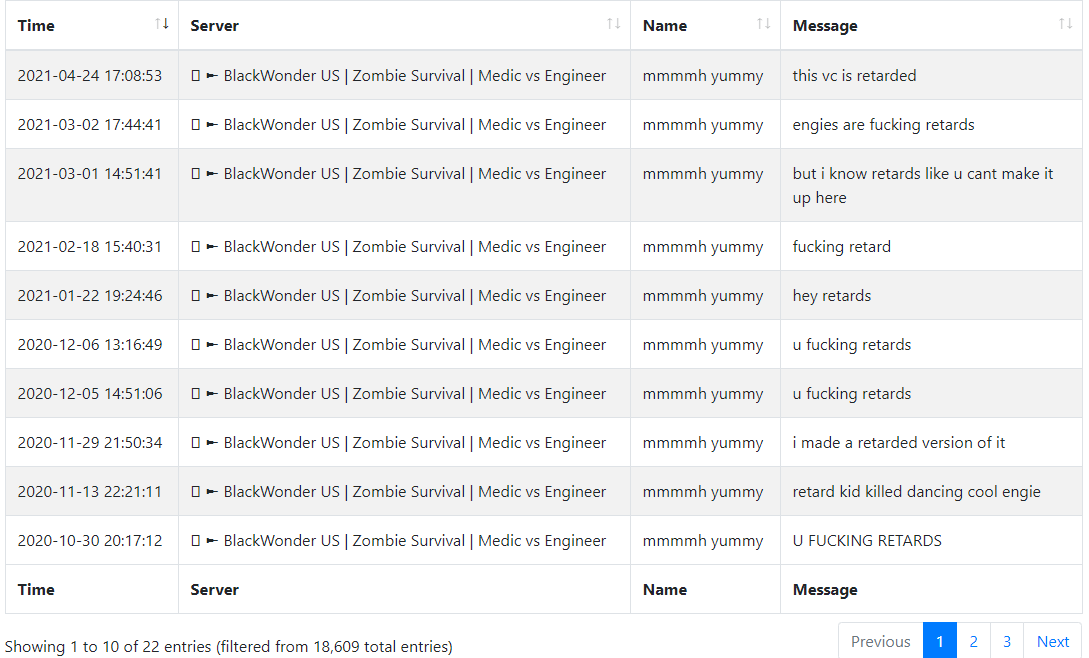This screenshot has height=658, width=1089.
Task: Sort table by Time column arrows
Action: click(162, 24)
